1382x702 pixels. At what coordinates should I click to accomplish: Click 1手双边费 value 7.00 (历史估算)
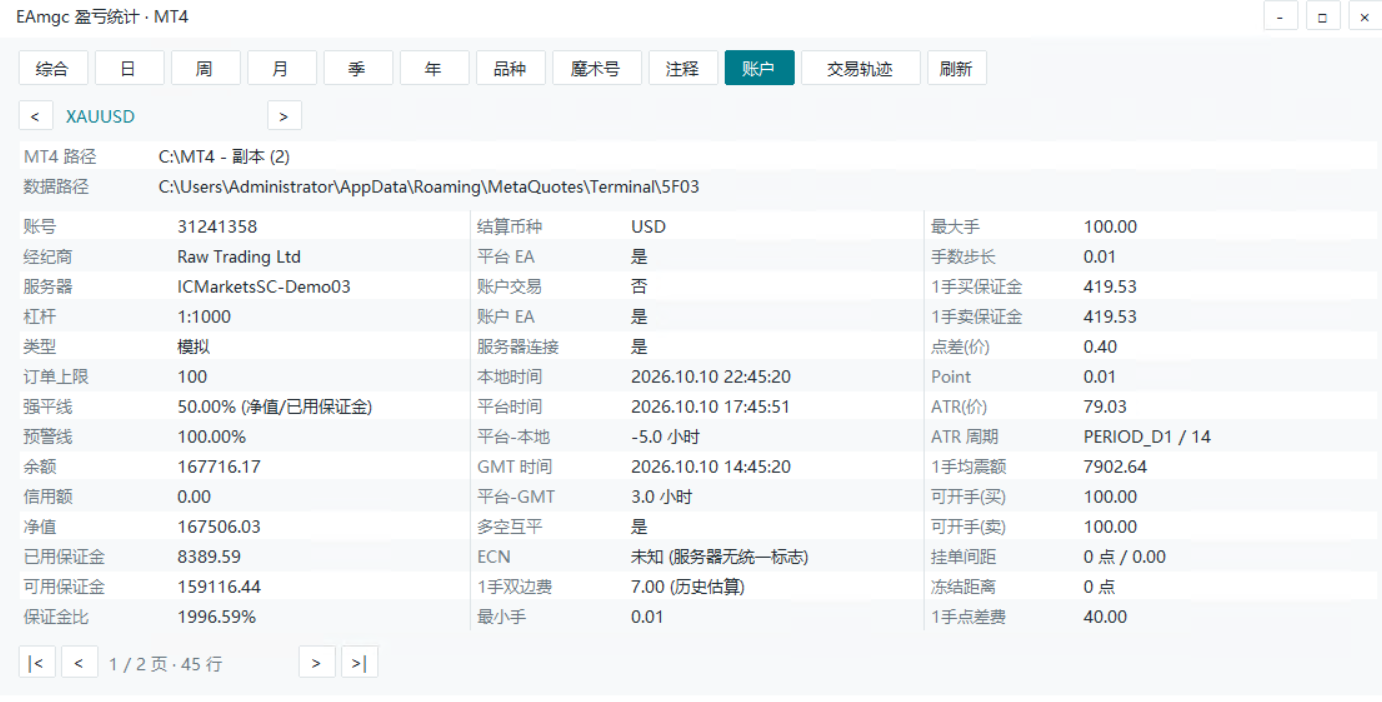click(x=688, y=587)
